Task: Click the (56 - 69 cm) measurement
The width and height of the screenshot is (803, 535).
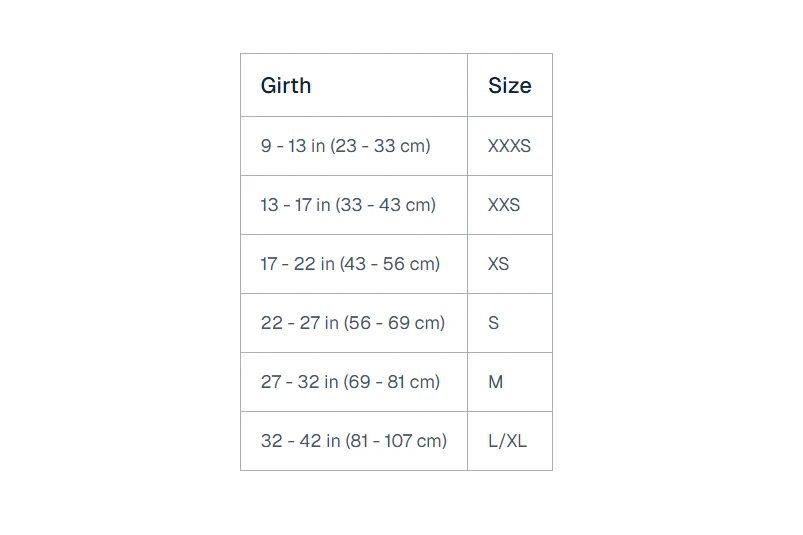Action: click(395, 323)
